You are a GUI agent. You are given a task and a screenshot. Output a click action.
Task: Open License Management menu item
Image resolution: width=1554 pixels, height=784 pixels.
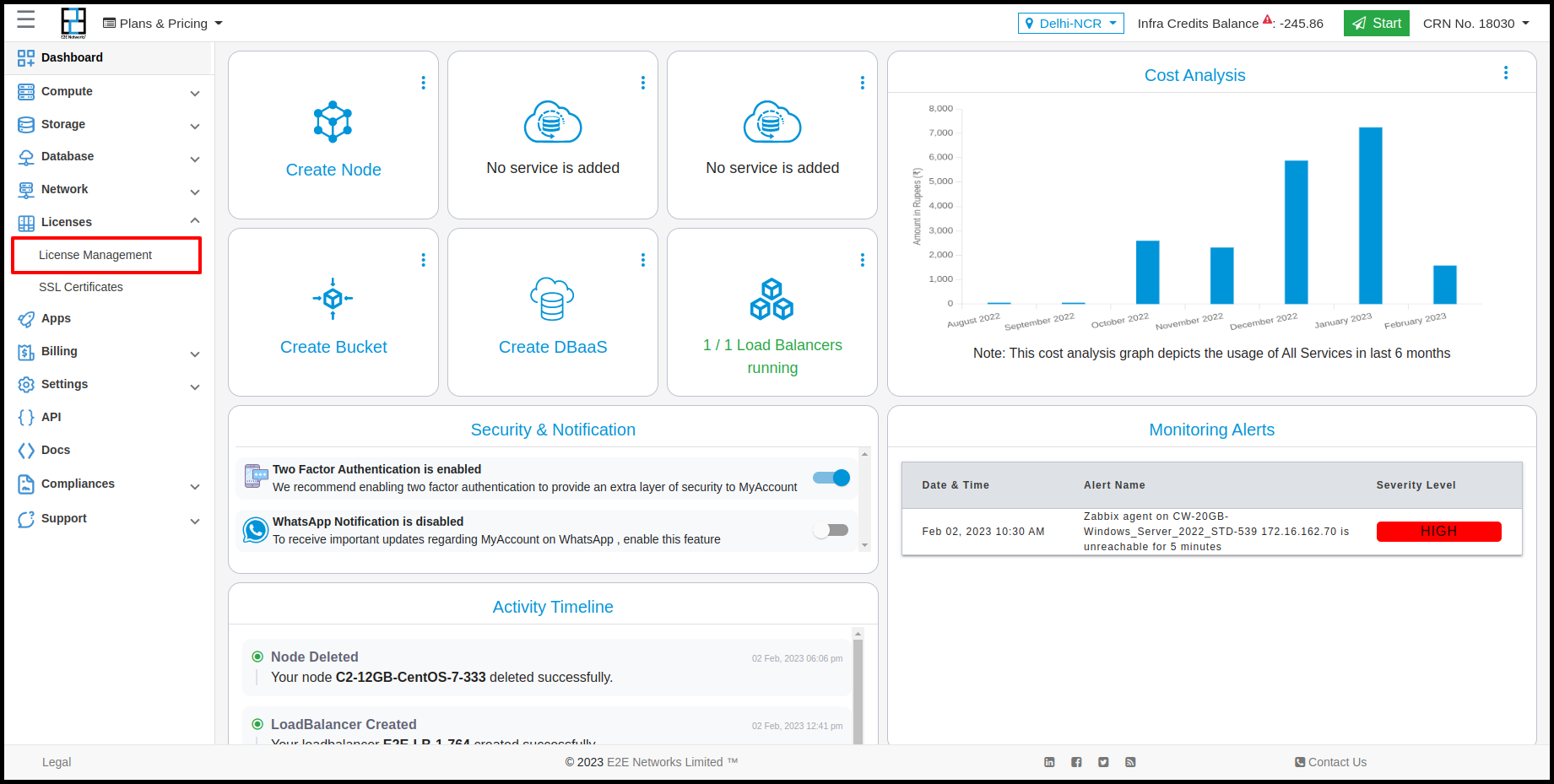(106, 255)
